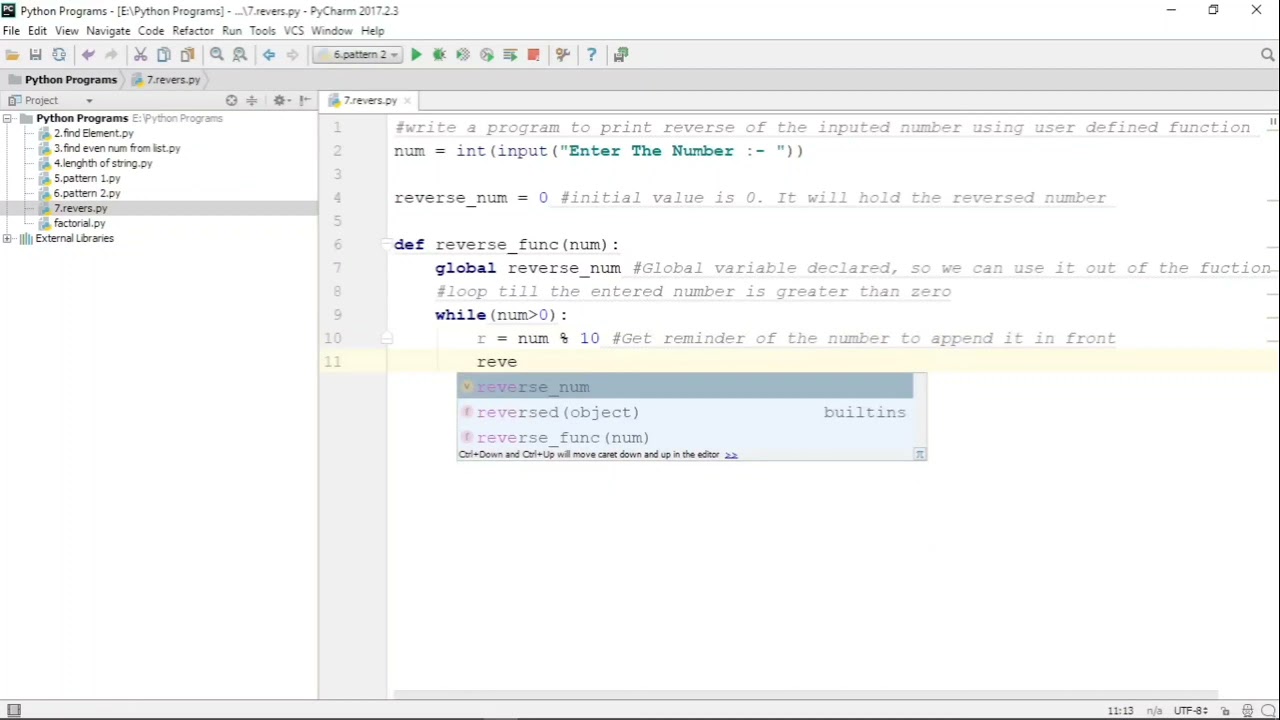
Task: Open the VCS menu
Action: (293, 31)
